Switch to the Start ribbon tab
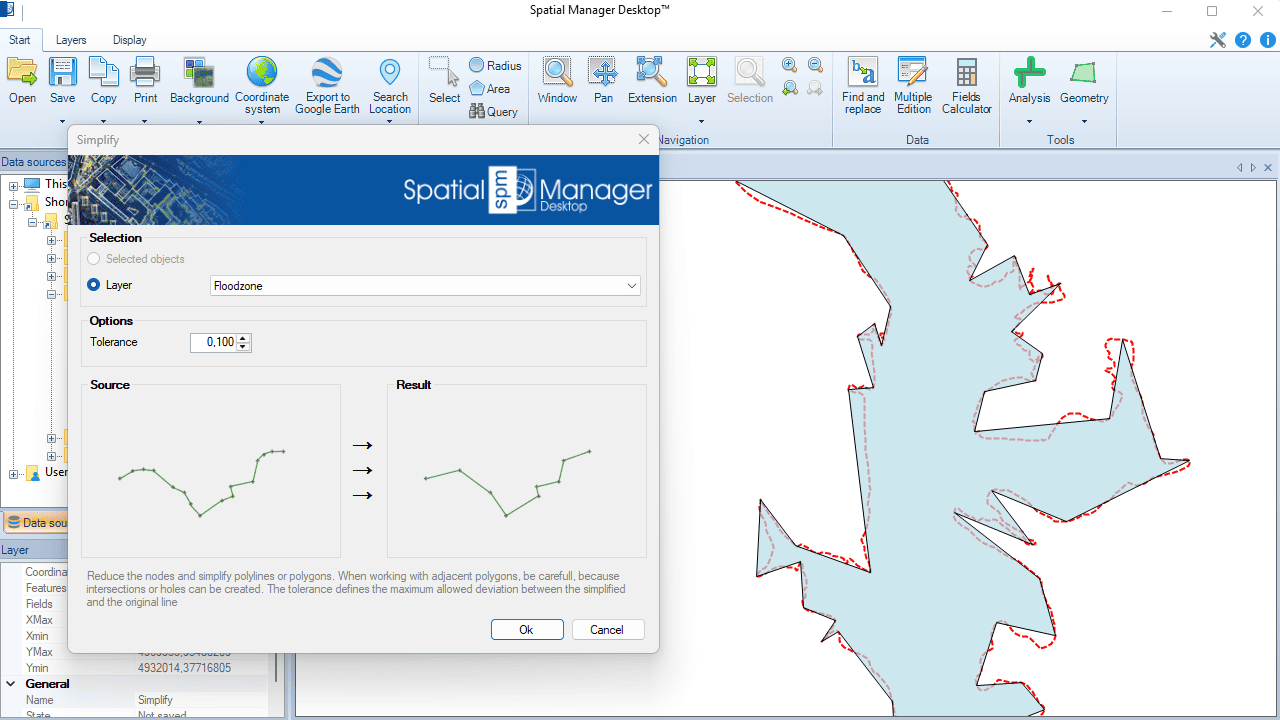 tap(20, 40)
